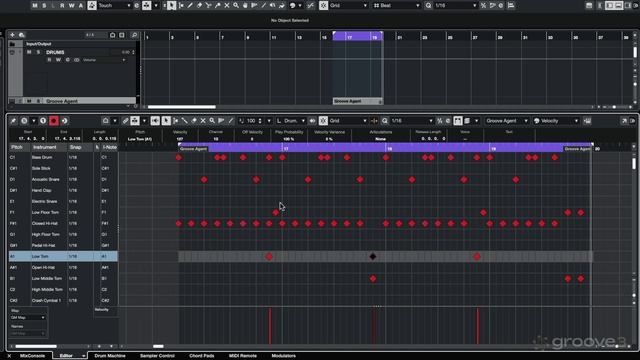
Task: Click the Instrument column header
Action: pos(49,147)
